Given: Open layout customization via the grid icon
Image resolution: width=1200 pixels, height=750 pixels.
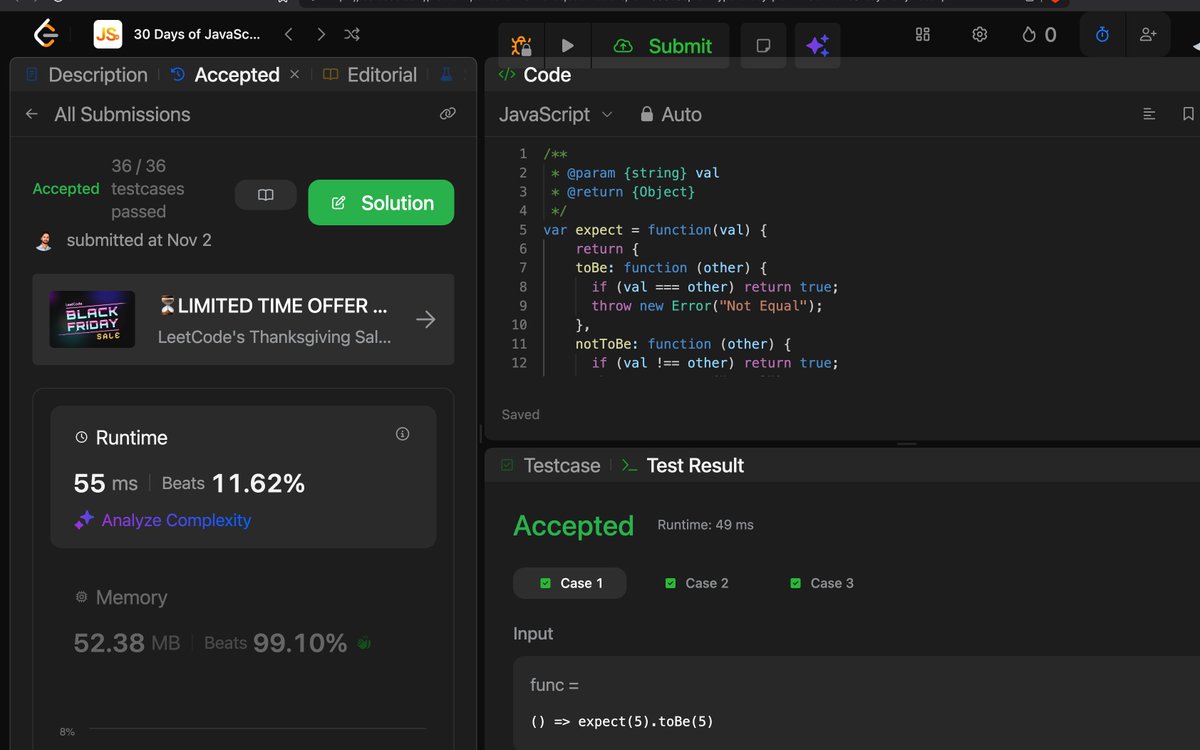Looking at the screenshot, I should (922, 33).
